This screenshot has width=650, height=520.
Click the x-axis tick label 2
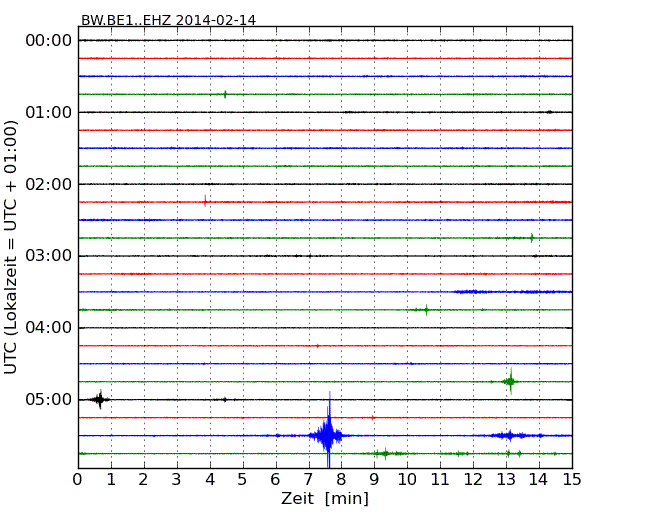pos(144,480)
